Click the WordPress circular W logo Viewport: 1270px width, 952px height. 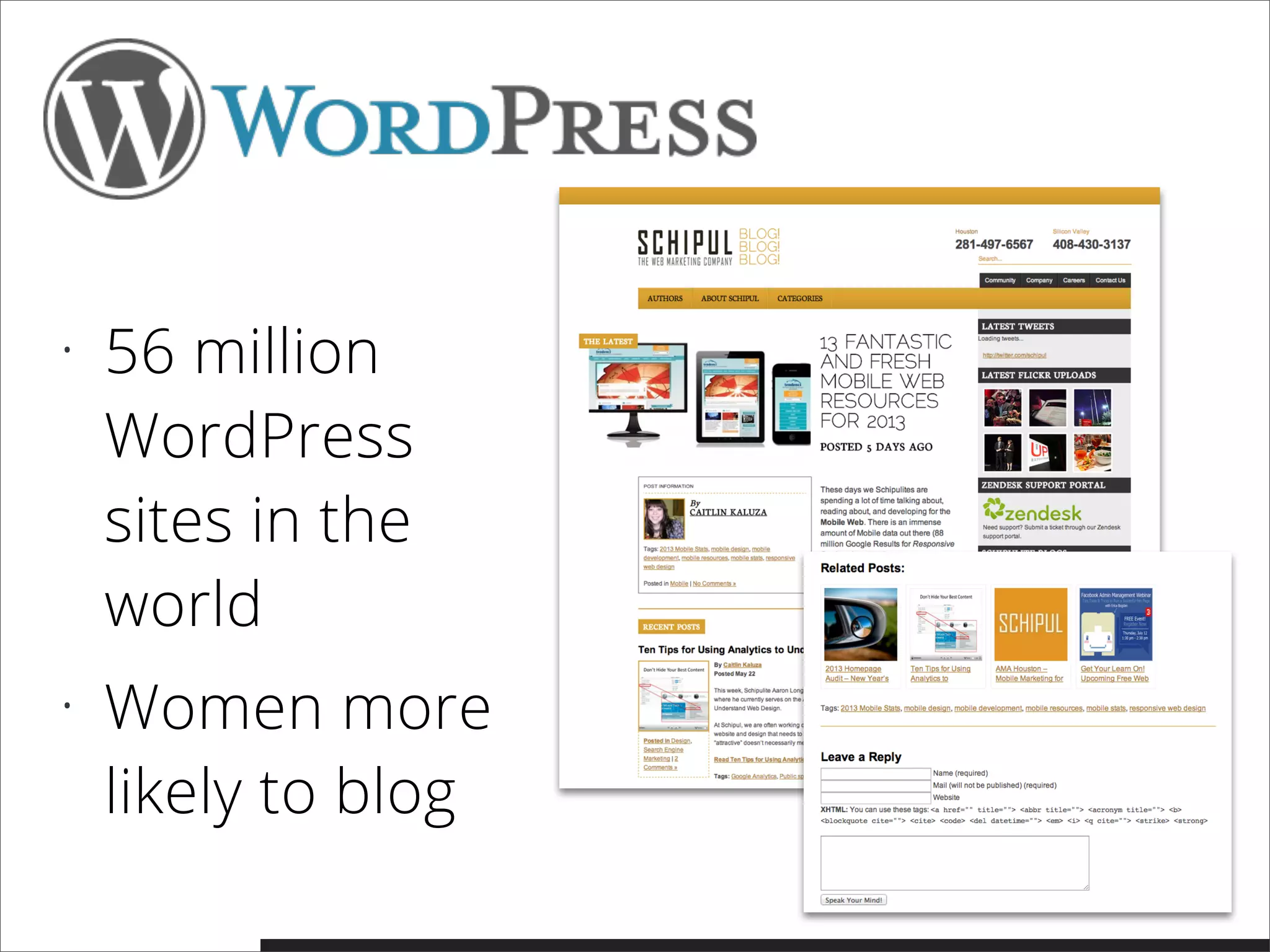(124, 119)
